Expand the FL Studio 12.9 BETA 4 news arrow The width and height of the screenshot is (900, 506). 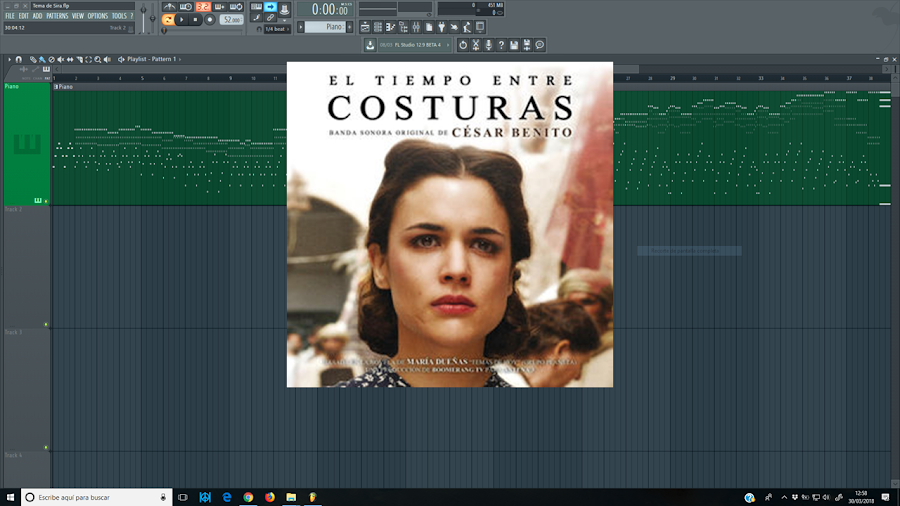coord(448,45)
